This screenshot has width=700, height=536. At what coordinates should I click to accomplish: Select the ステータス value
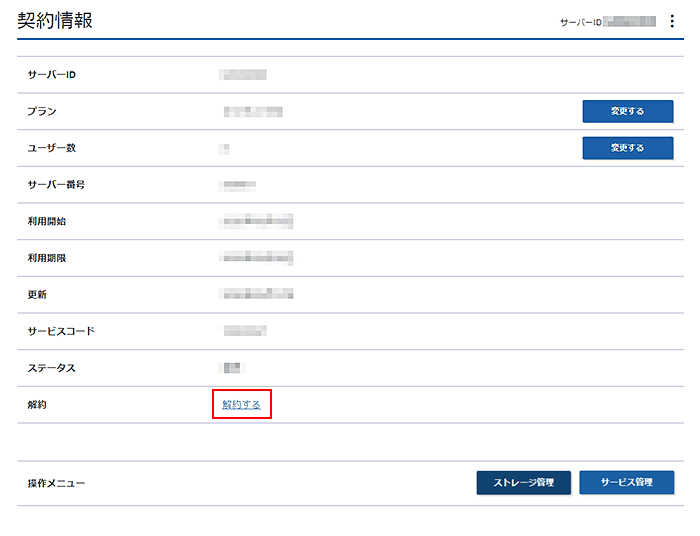pyautogui.click(x=234, y=368)
